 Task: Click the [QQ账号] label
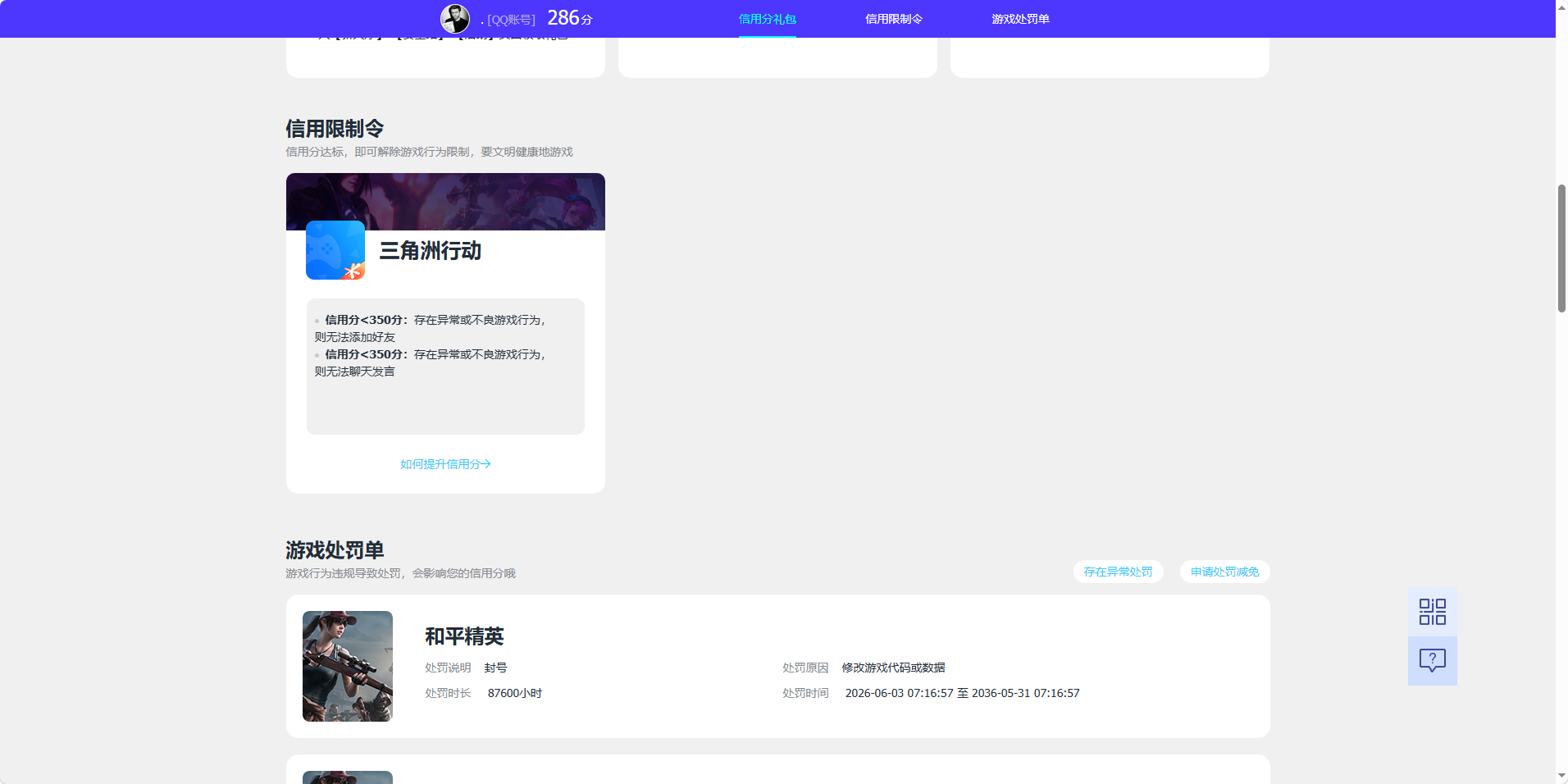(511, 20)
